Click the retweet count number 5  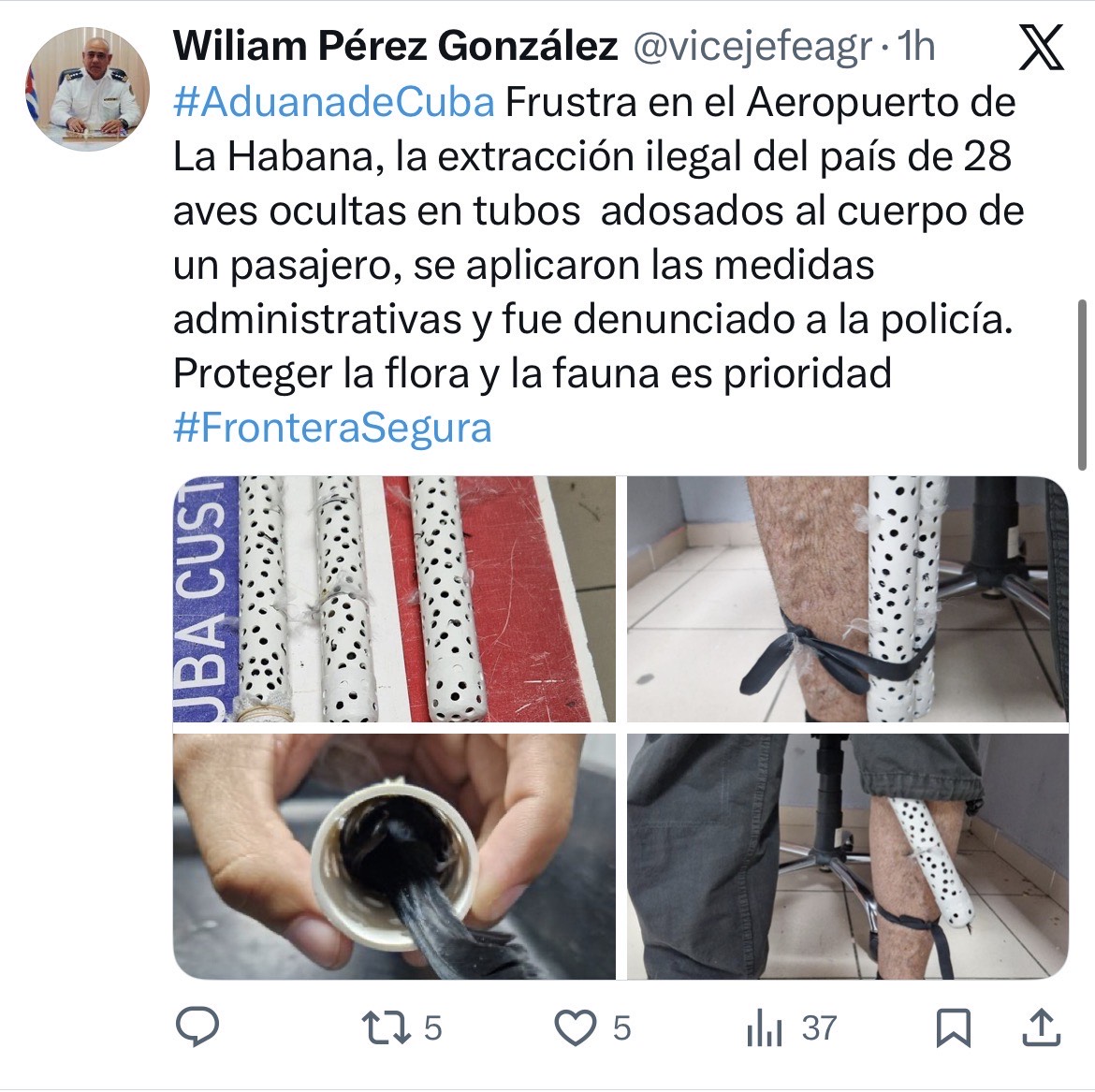[433, 1028]
